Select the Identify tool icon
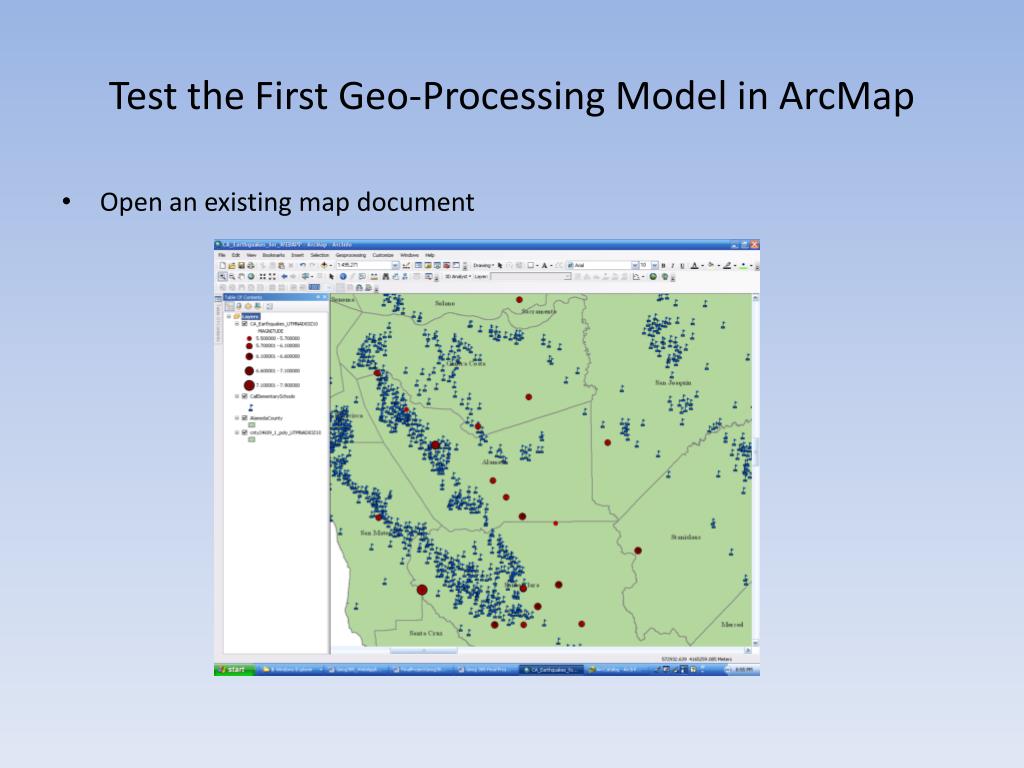The width and height of the screenshot is (1024, 768). [343, 276]
